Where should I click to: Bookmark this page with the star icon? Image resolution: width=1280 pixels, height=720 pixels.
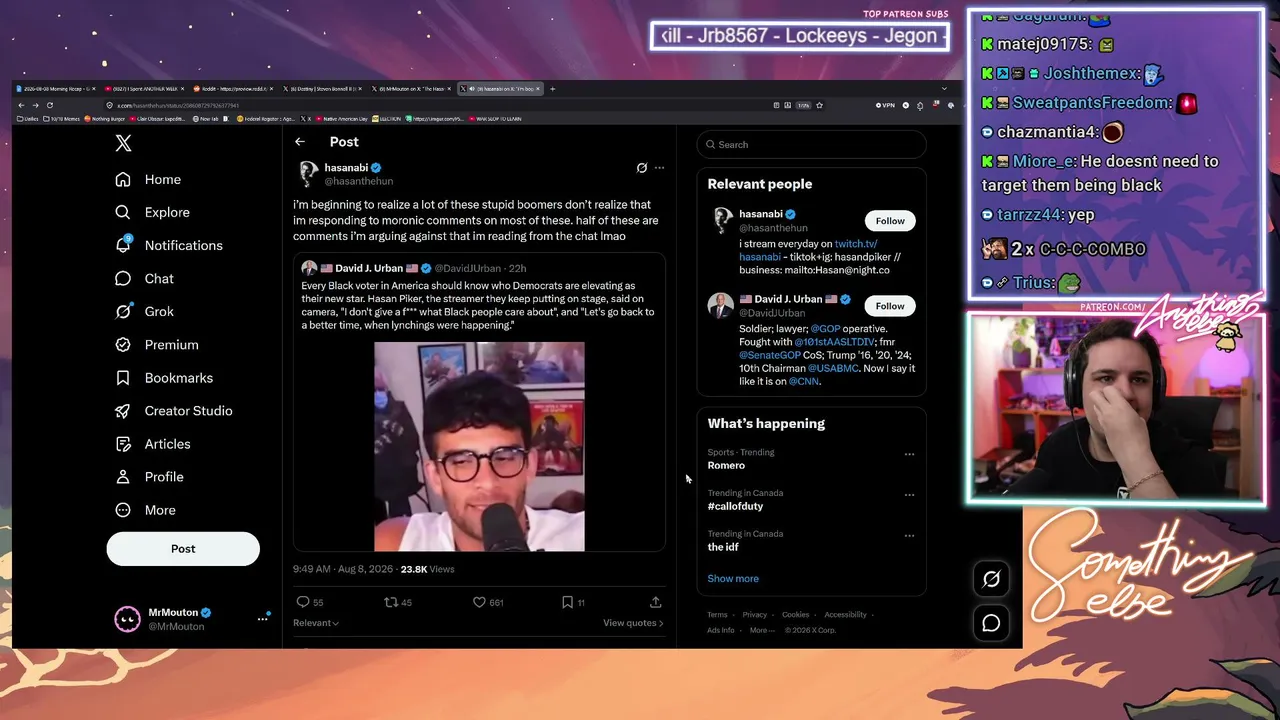point(819,105)
